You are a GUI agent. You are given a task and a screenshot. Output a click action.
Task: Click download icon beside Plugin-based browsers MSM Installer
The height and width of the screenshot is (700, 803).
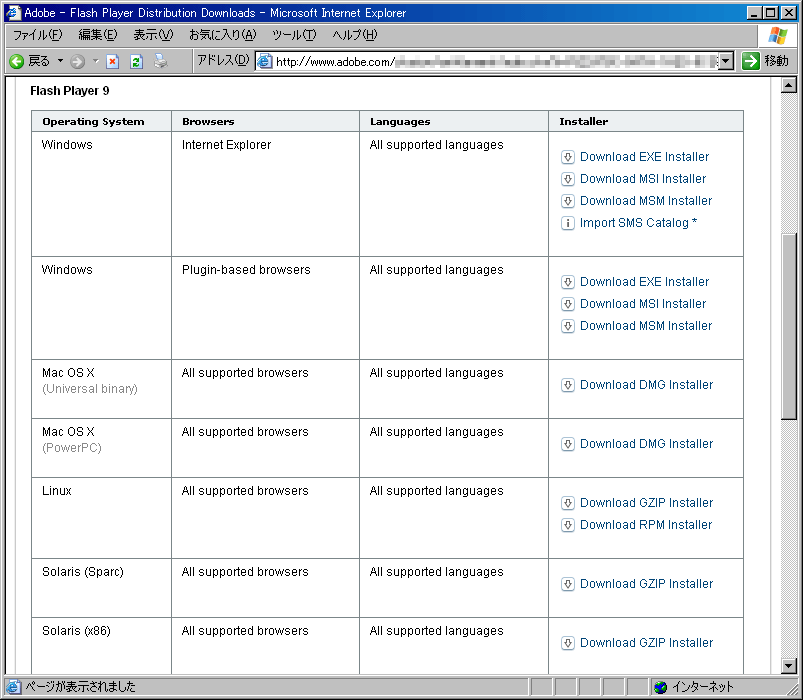coord(567,326)
